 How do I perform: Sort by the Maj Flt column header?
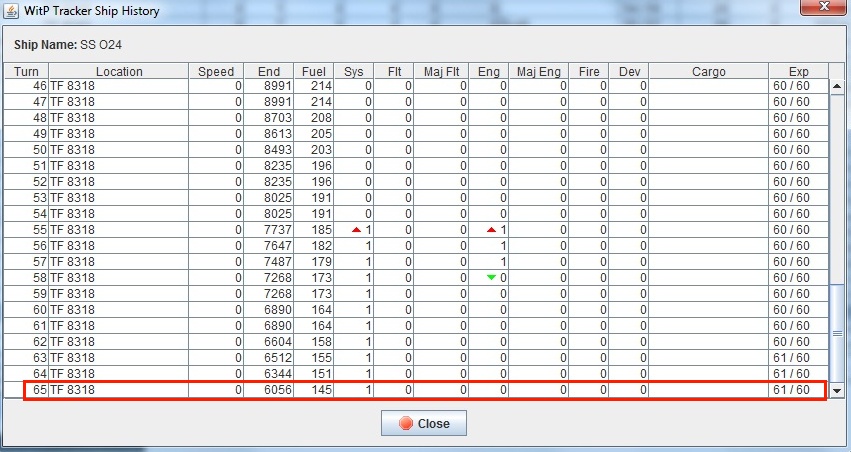coord(441,72)
